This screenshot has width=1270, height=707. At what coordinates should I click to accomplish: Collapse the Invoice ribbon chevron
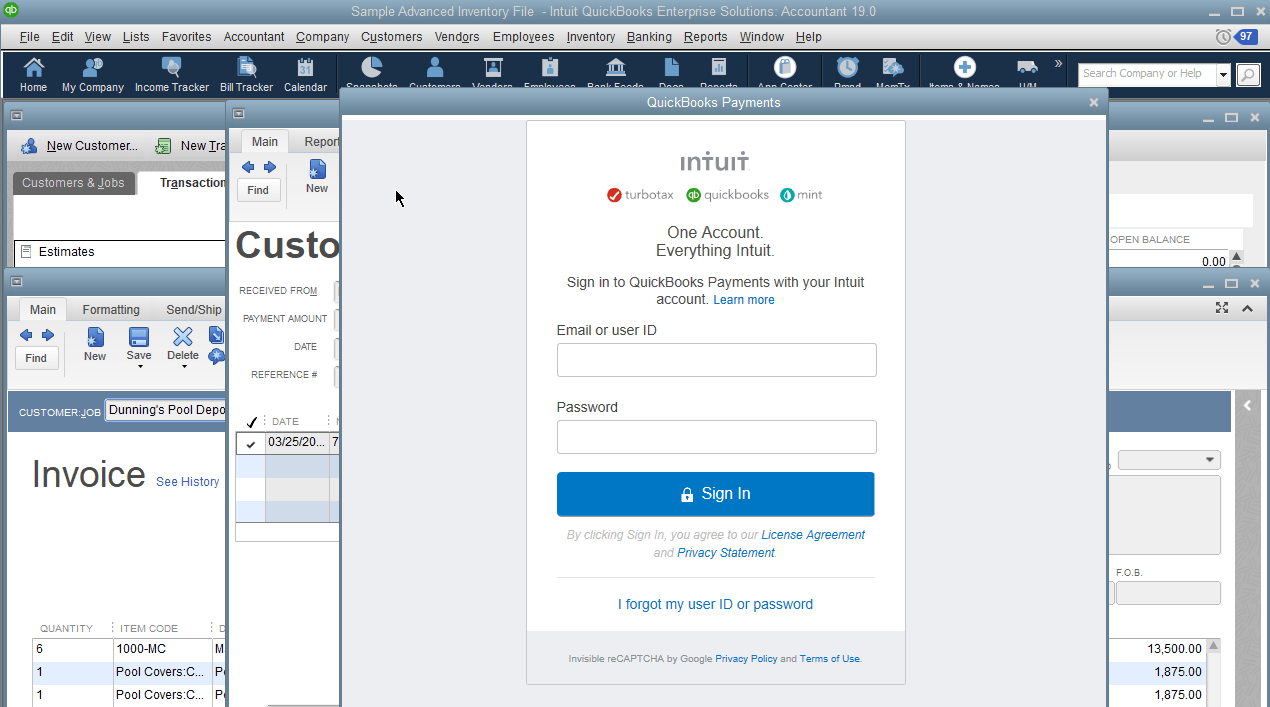tap(1247, 308)
